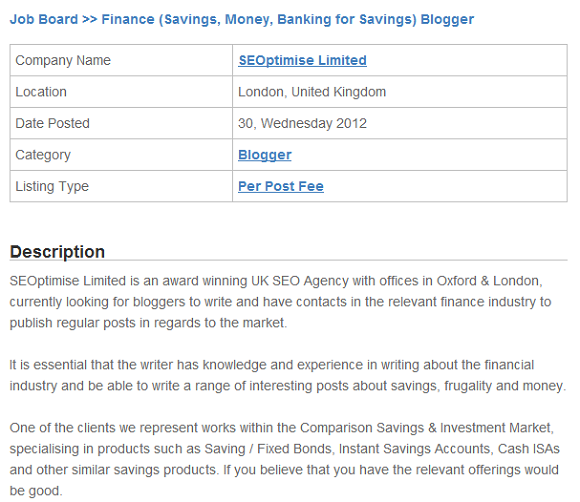
Task: Click the Company Name label cell
Action: pyautogui.click(x=121, y=60)
